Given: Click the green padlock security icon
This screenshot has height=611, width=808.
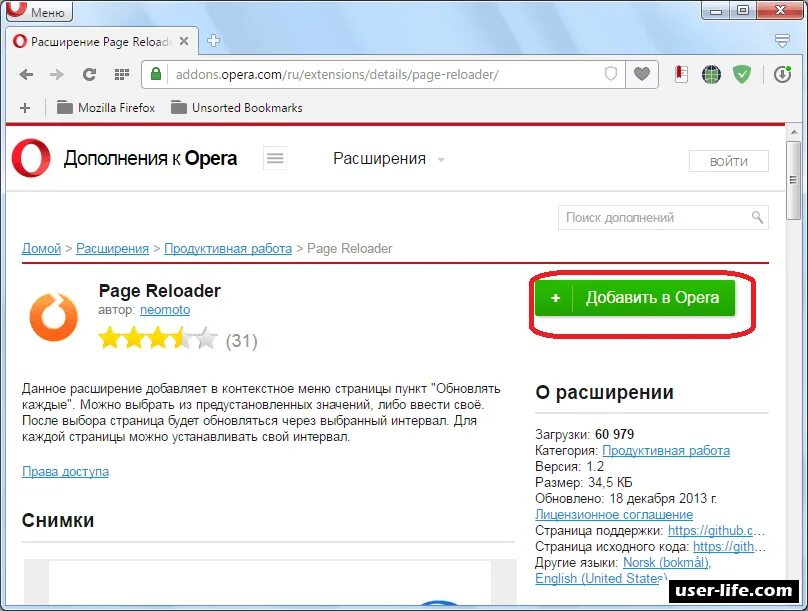Looking at the screenshot, I should 156,74.
